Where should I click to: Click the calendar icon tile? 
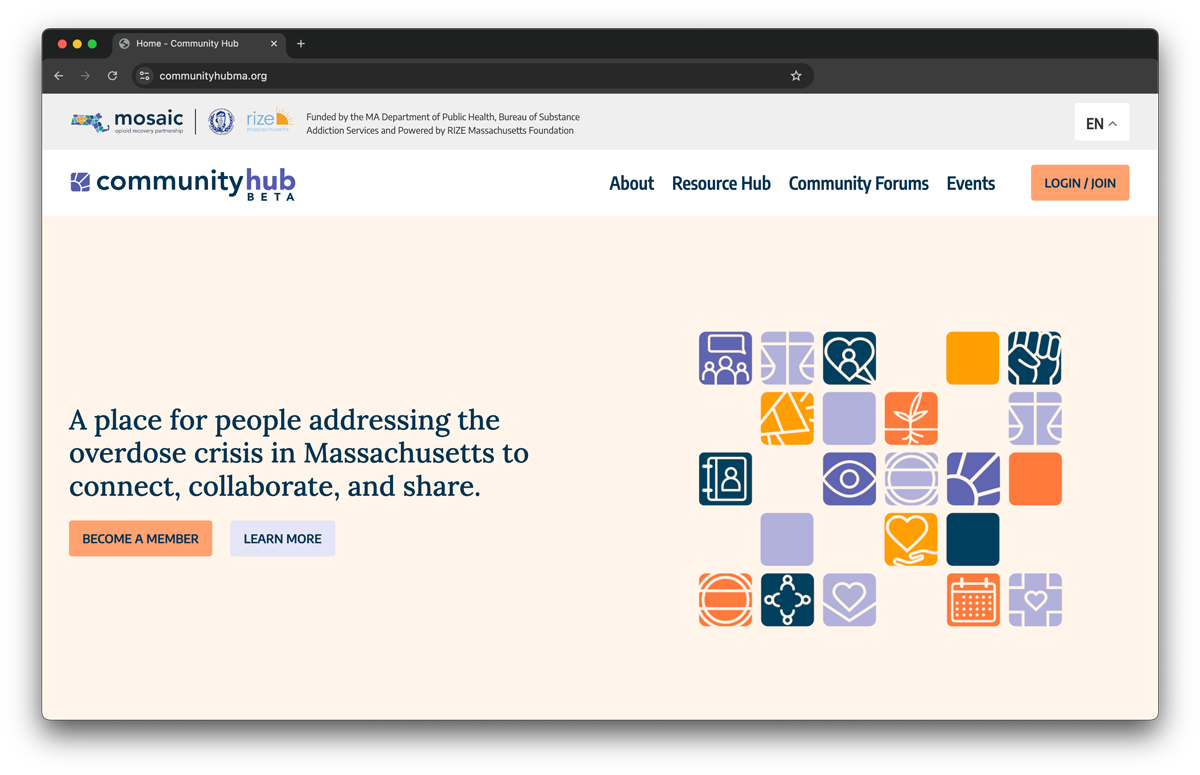click(x=972, y=600)
